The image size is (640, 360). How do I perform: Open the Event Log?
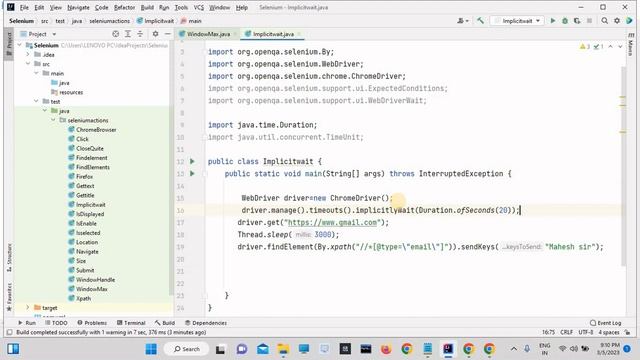(x=605, y=322)
